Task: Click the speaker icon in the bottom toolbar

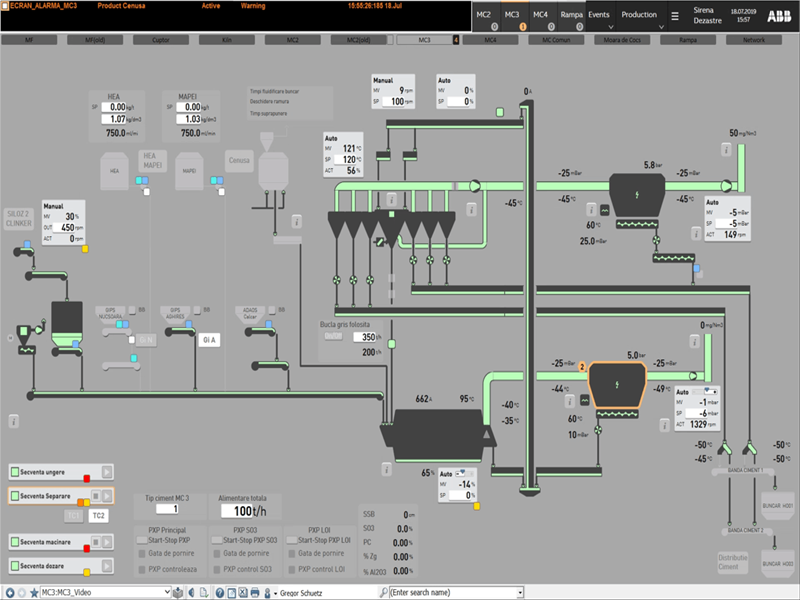Action: (x=191, y=591)
